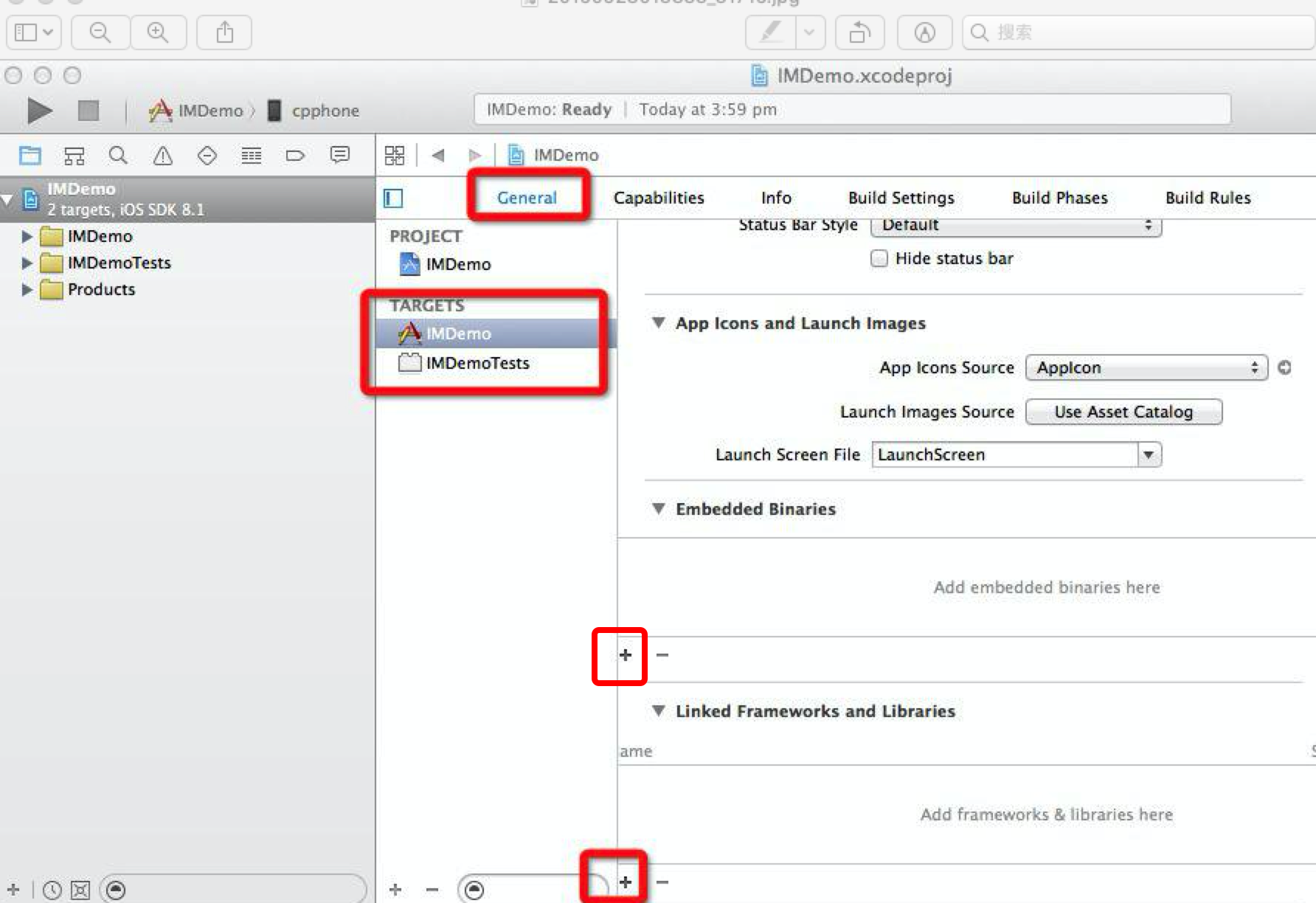Switch to the Build Phases tab
This screenshot has width=1316, height=903.
pyautogui.click(x=1059, y=198)
